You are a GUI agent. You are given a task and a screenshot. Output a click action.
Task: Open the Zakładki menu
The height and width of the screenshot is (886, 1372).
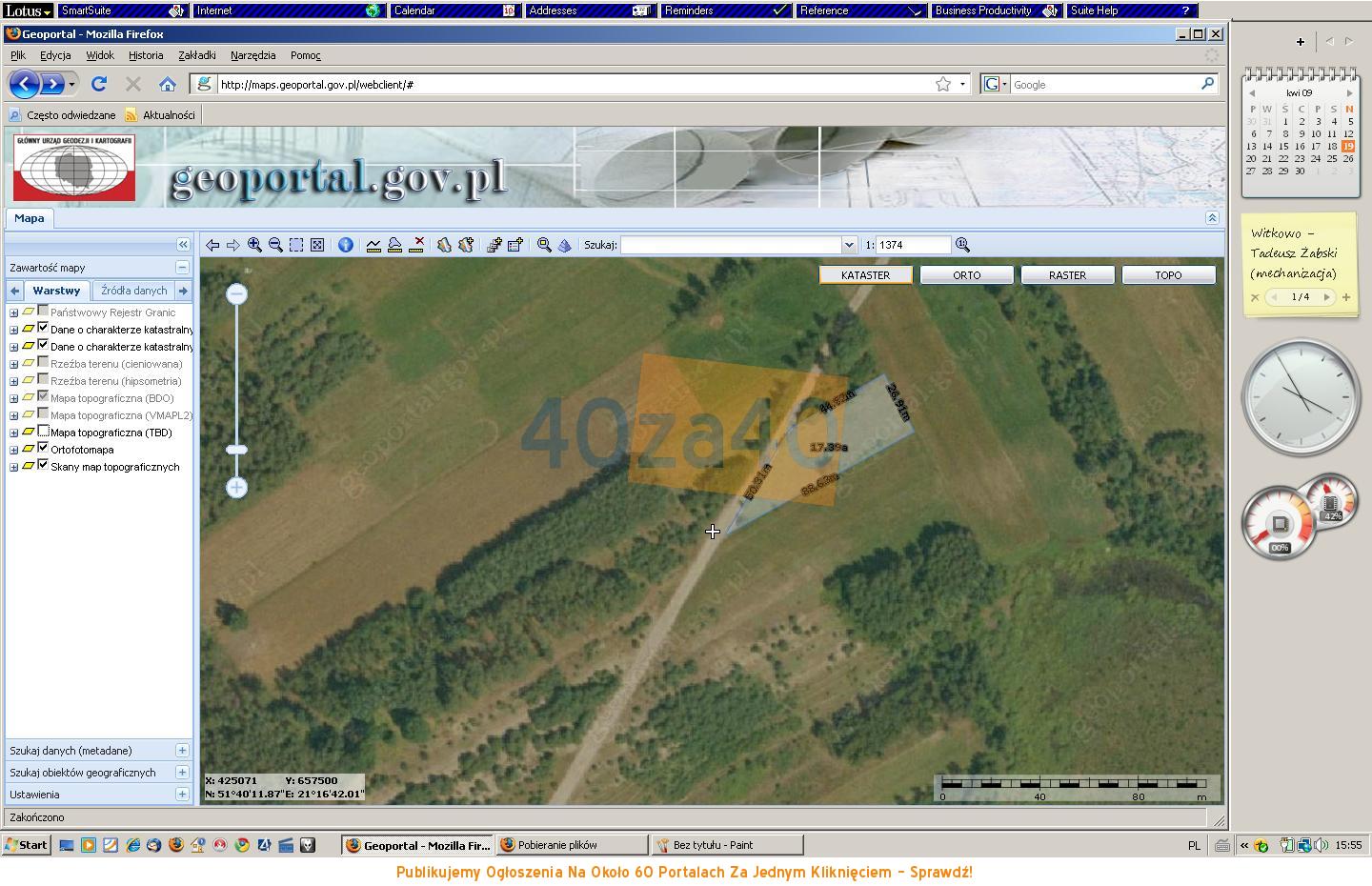coord(197,55)
